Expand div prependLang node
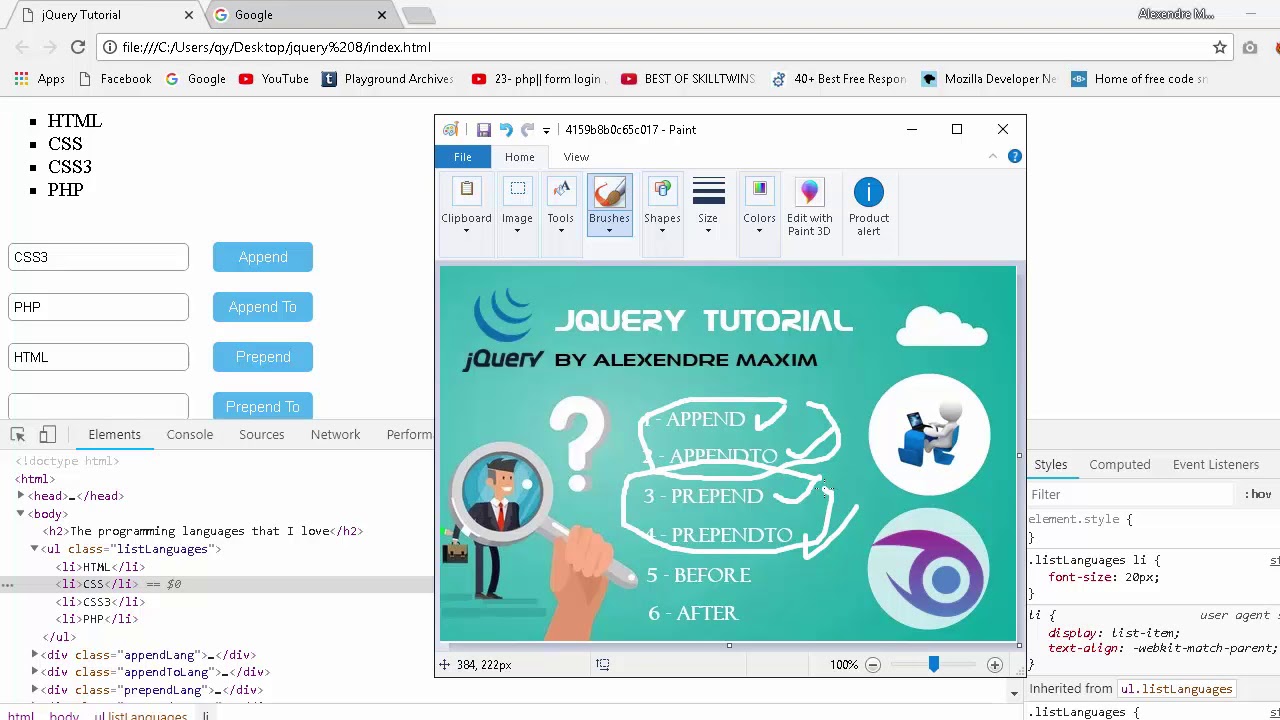Viewport: 1280px width, 720px height. (35, 690)
